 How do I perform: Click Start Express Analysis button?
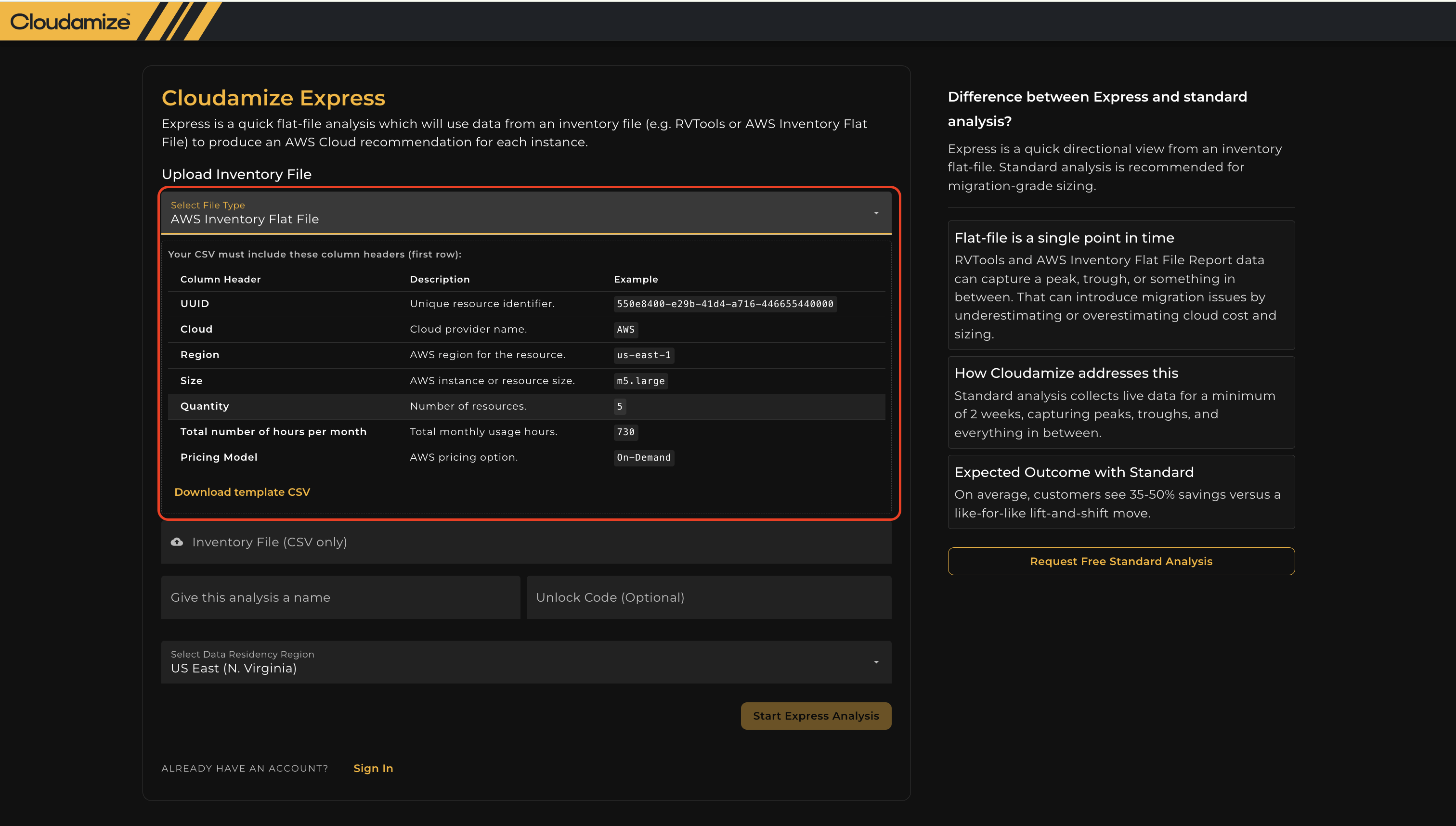coord(816,716)
